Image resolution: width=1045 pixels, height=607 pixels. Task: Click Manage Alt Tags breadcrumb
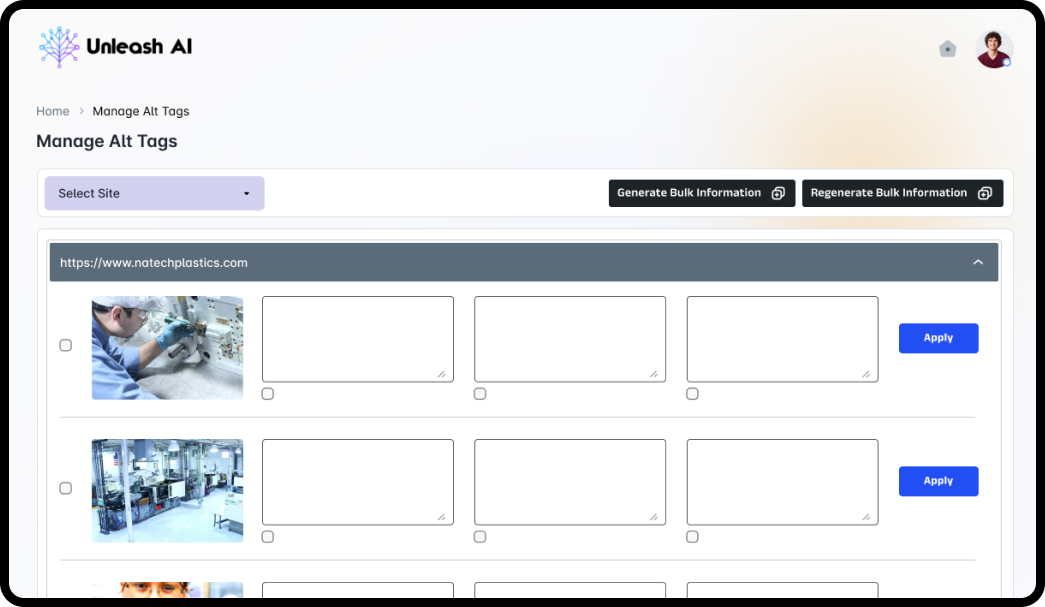pyautogui.click(x=141, y=111)
